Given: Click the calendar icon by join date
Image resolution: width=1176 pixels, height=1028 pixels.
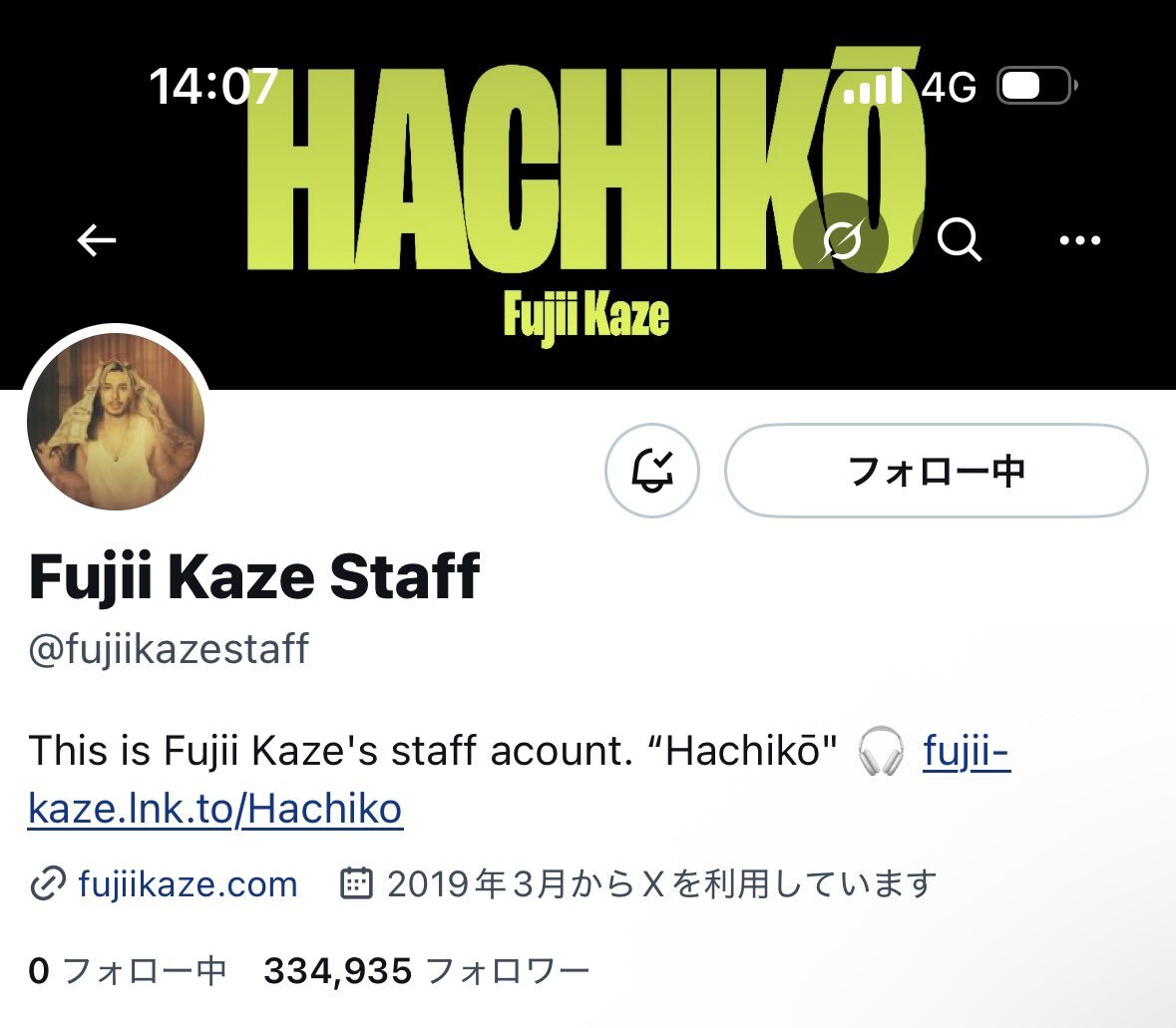Looking at the screenshot, I should click(356, 883).
